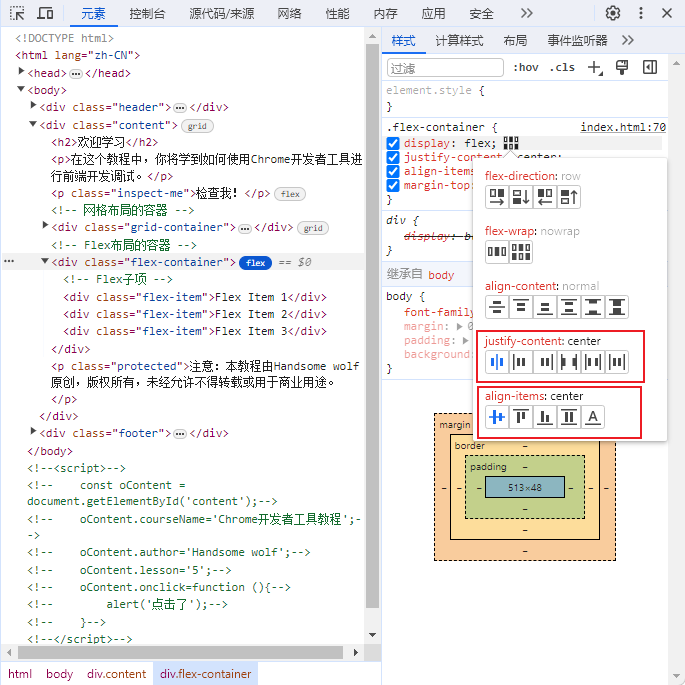Set flex-wrap to nowrap
This screenshot has width=685, height=685.
coord(497,252)
